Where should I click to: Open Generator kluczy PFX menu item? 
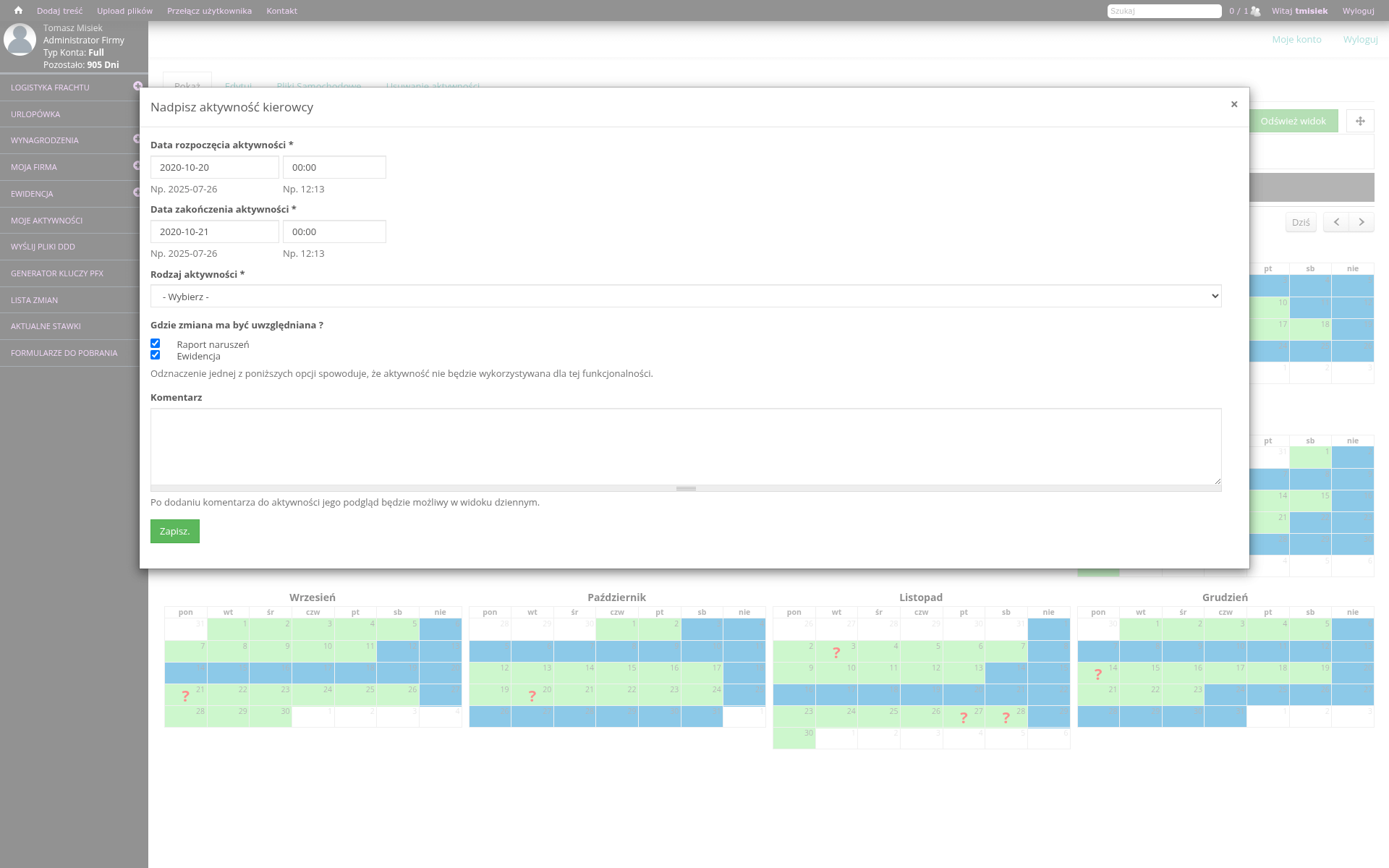[x=57, y=273]
